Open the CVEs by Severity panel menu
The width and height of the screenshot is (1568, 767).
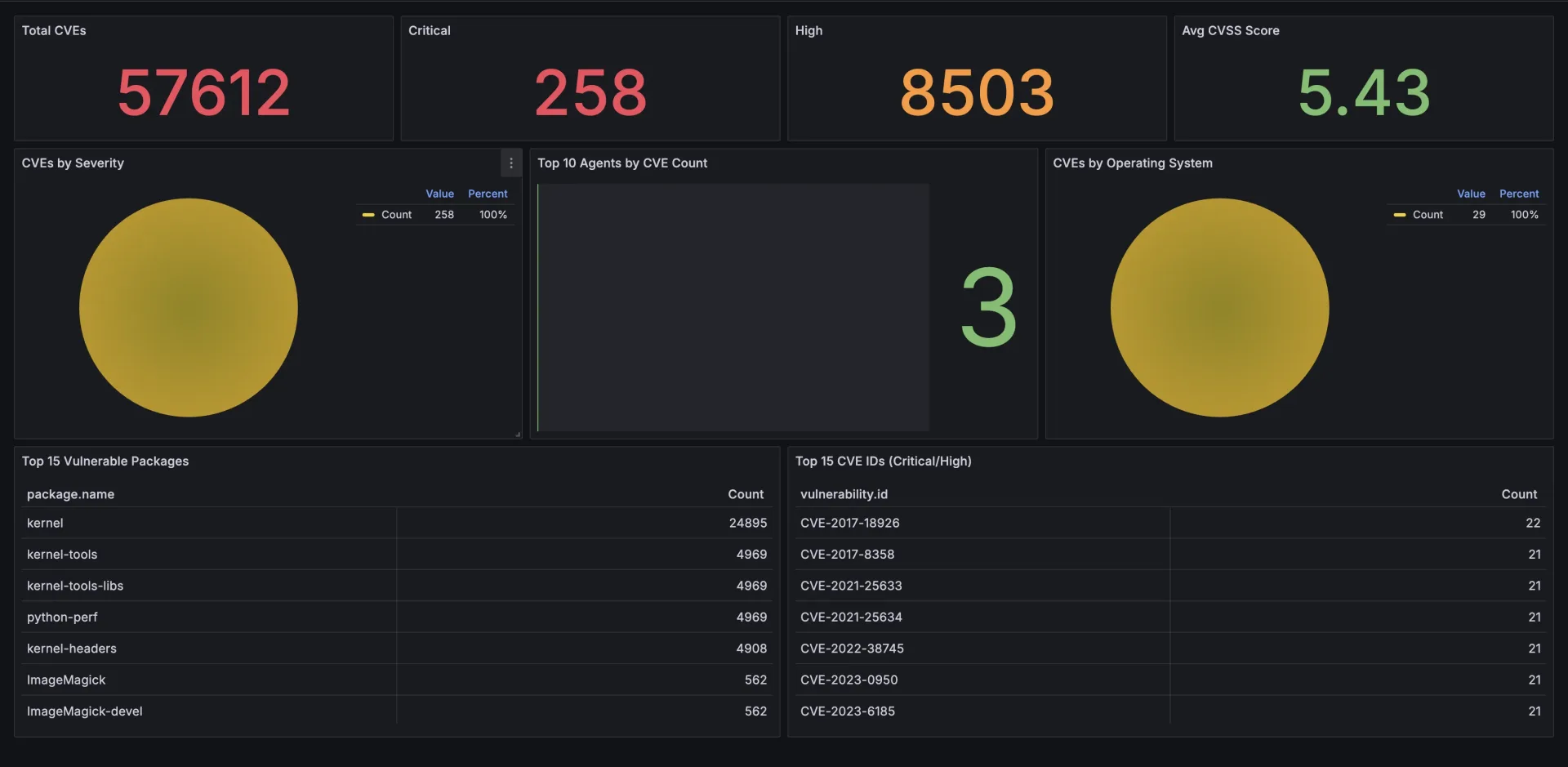click(x=511, y=163)
